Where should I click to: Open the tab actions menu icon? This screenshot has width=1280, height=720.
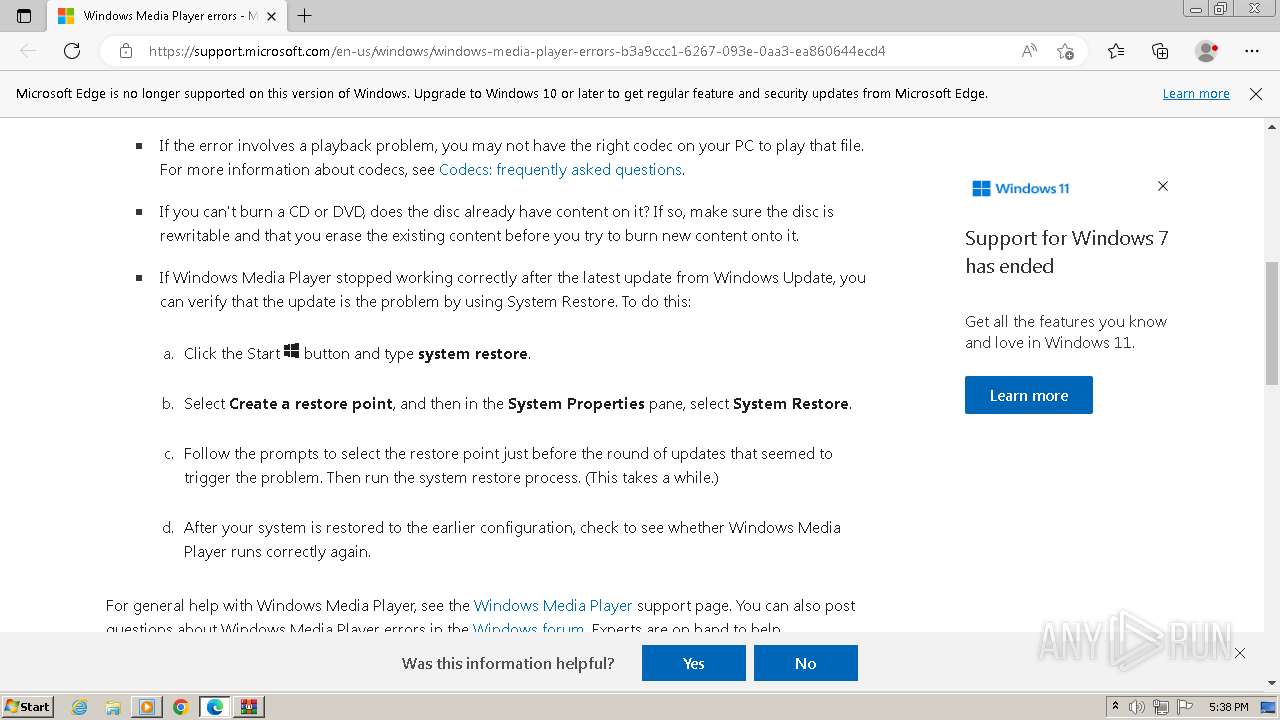pos(24,16)
